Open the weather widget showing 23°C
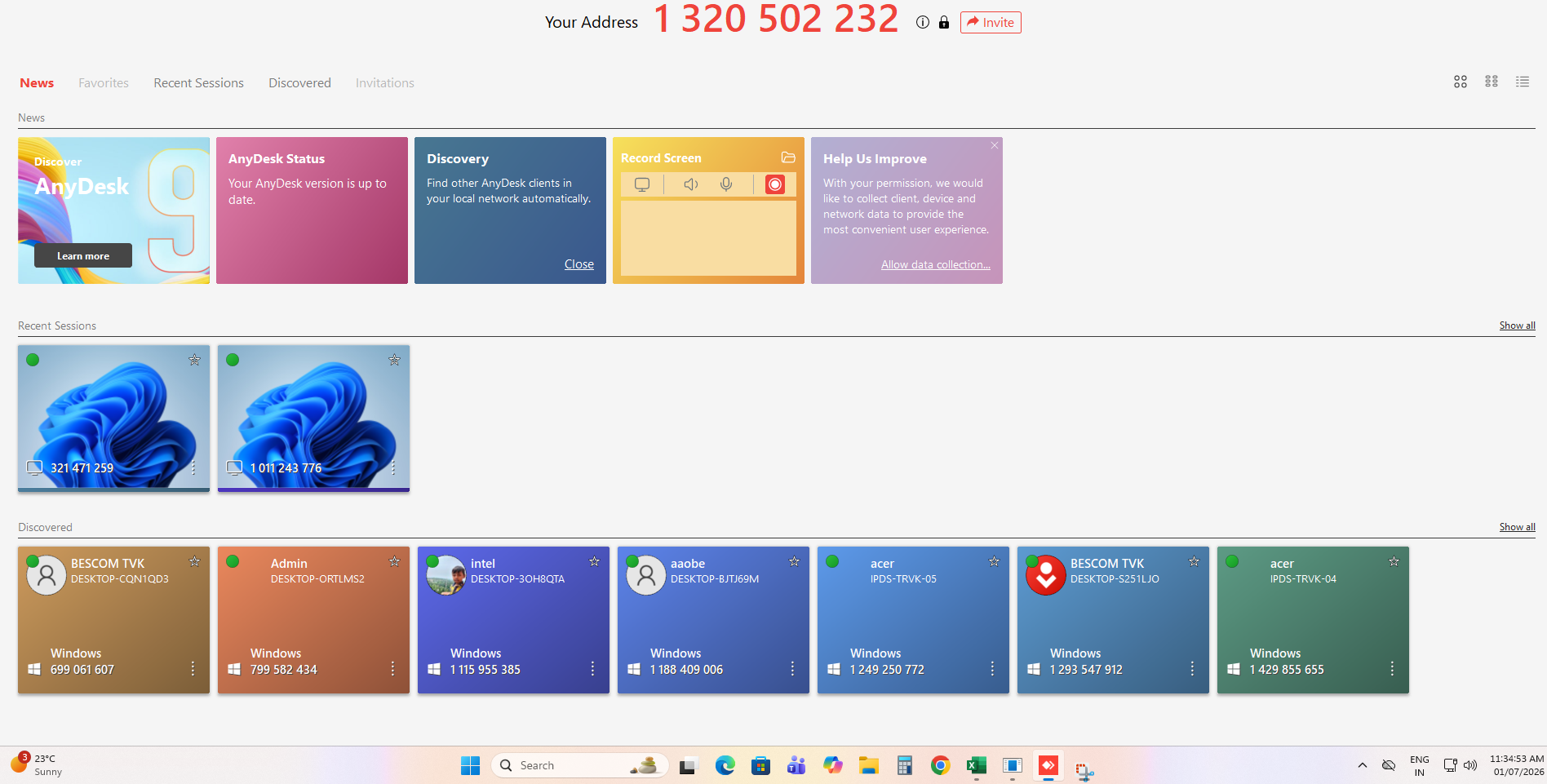 pos(37,764)
